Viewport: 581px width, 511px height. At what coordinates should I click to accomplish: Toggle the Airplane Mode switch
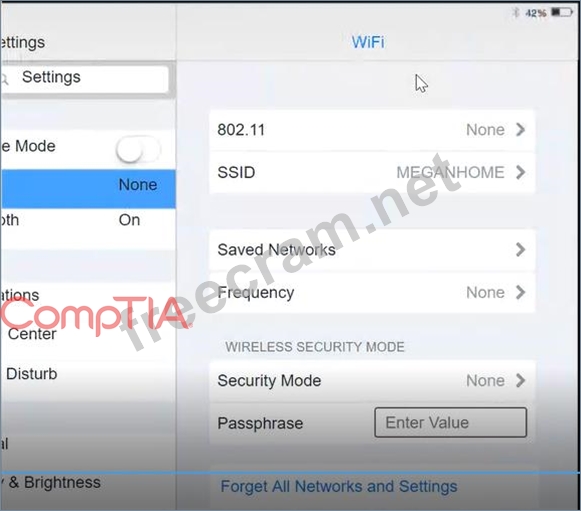138,149
